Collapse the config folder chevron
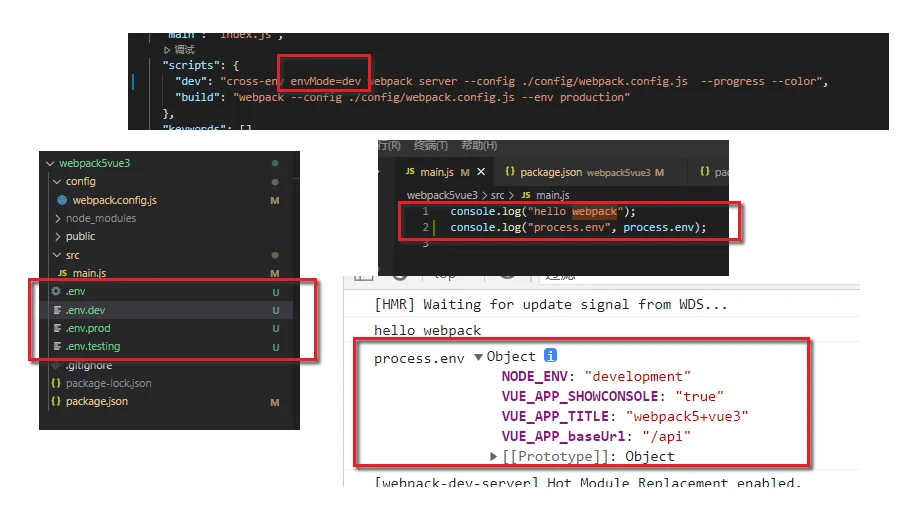Image resolution: width=919 pixels, height=514 pixels. [x=57, y=182]
